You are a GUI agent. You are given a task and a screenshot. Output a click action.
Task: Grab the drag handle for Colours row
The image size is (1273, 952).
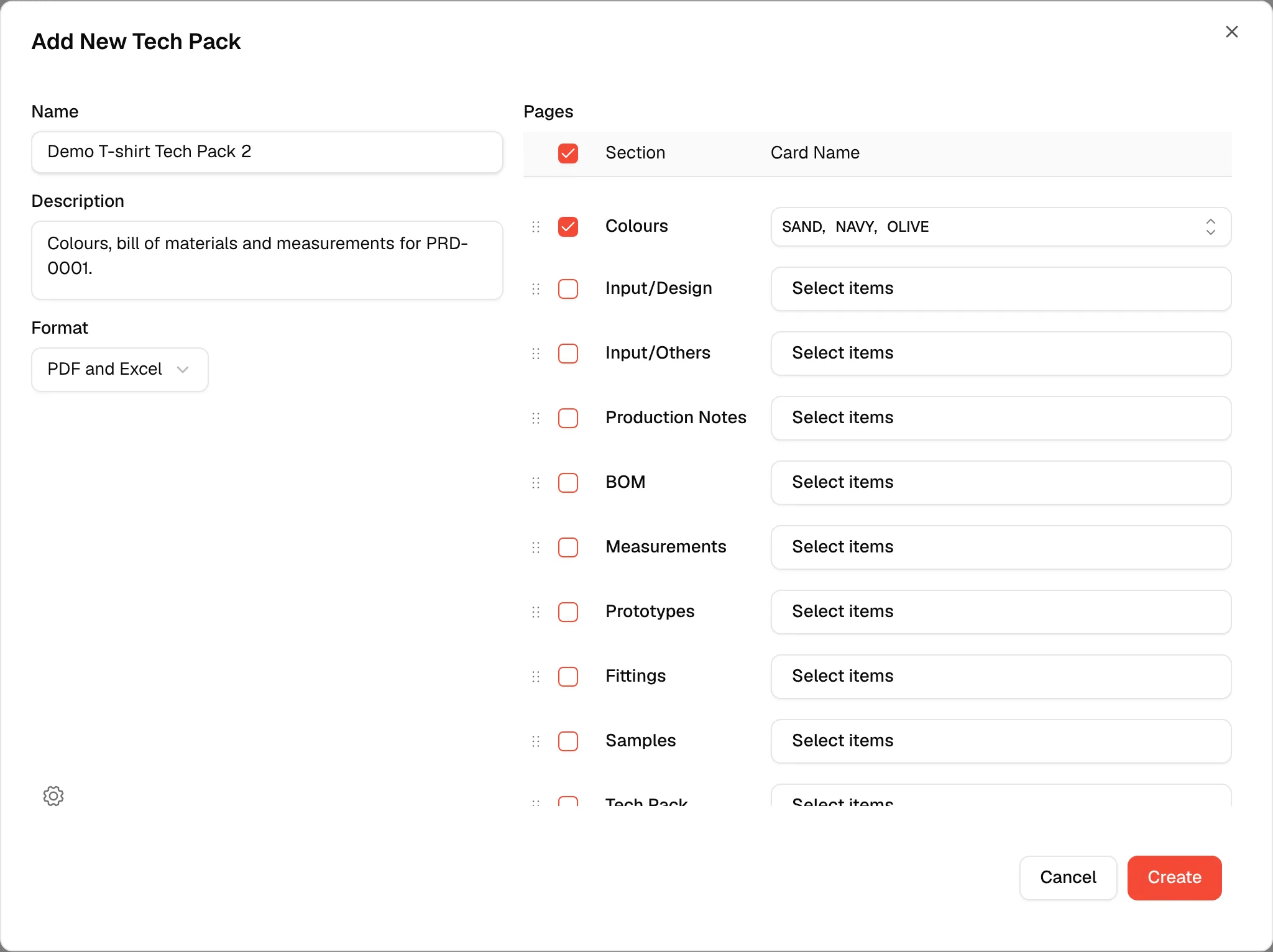536,227
